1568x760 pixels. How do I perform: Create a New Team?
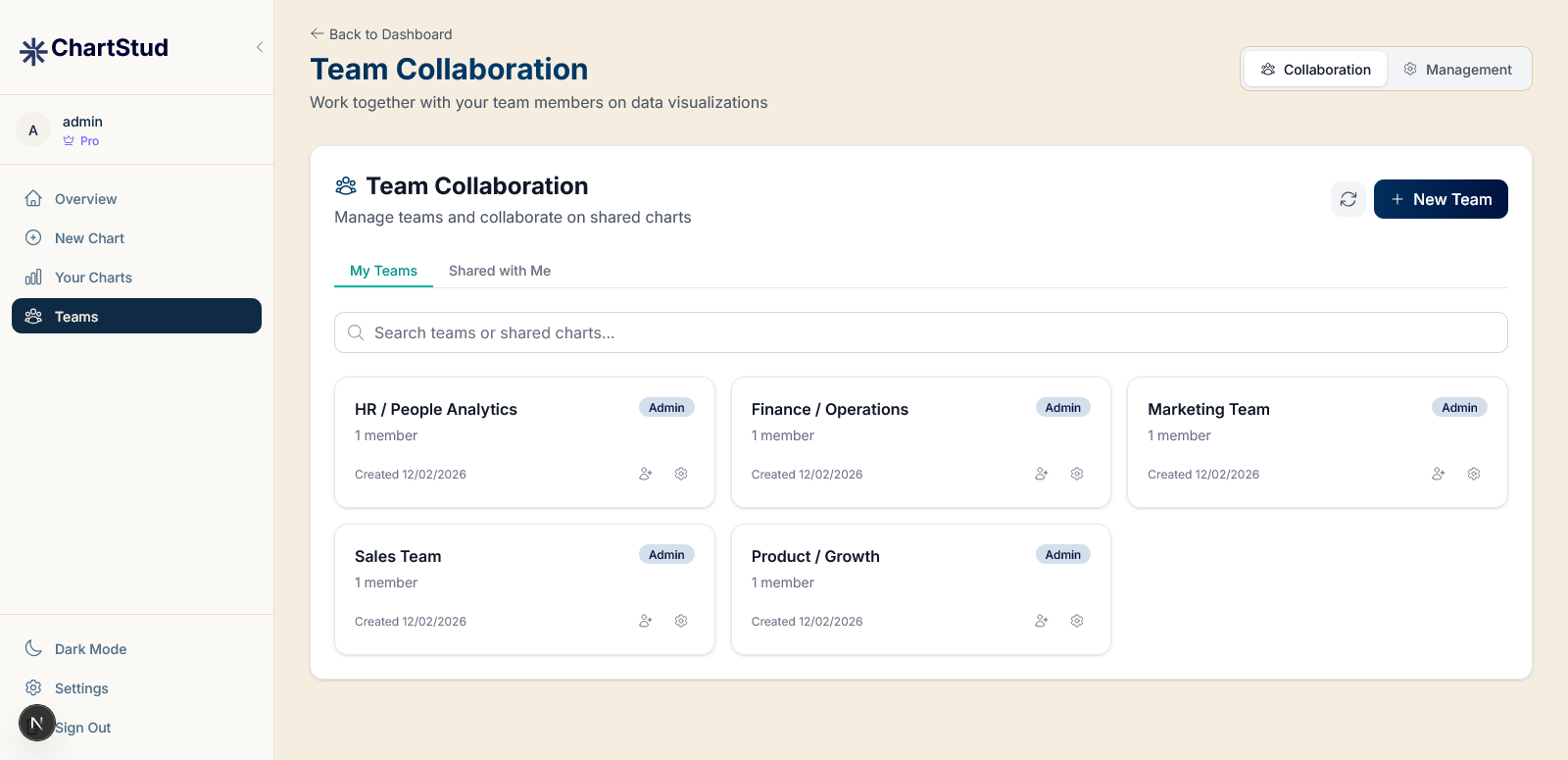point(1441,199)
